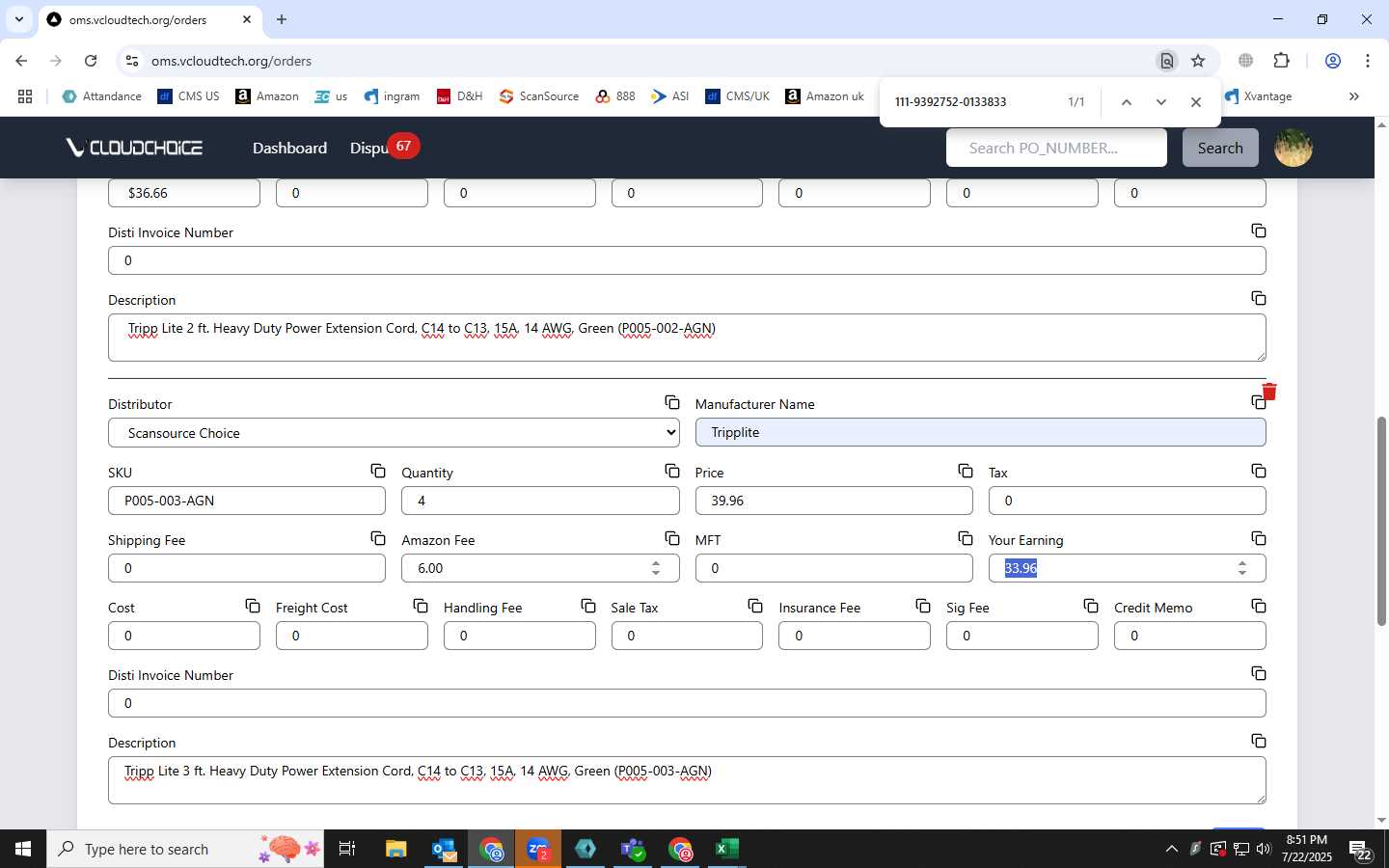
Task: Click the browser address bar URL
Action: 231,61
